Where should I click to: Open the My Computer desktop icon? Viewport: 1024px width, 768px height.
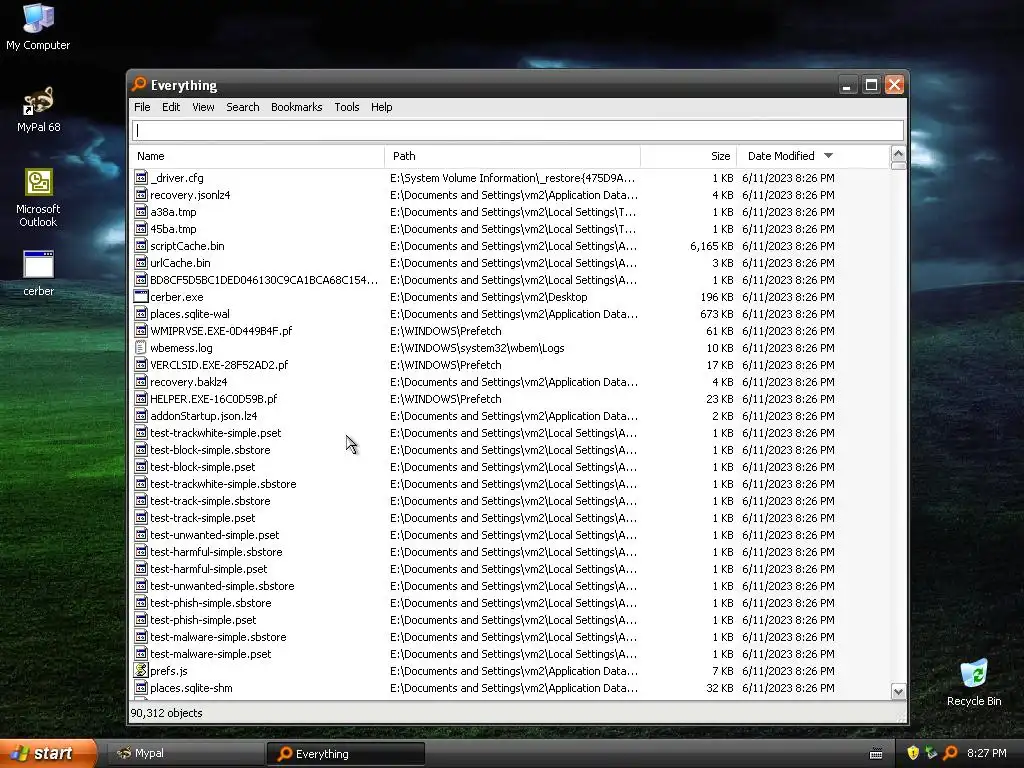click(38, 26)
